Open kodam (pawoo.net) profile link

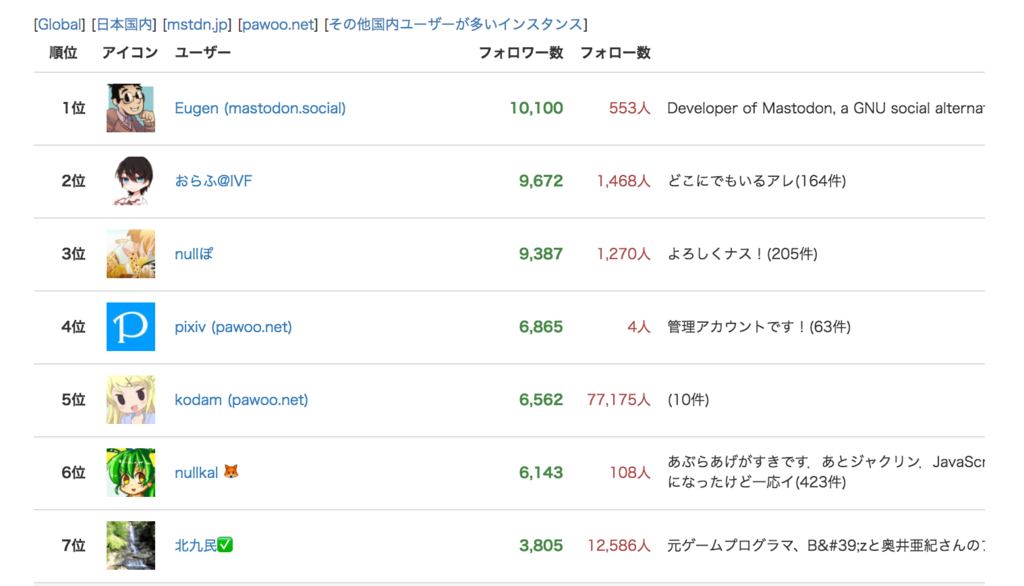click(x=241, y=399)
